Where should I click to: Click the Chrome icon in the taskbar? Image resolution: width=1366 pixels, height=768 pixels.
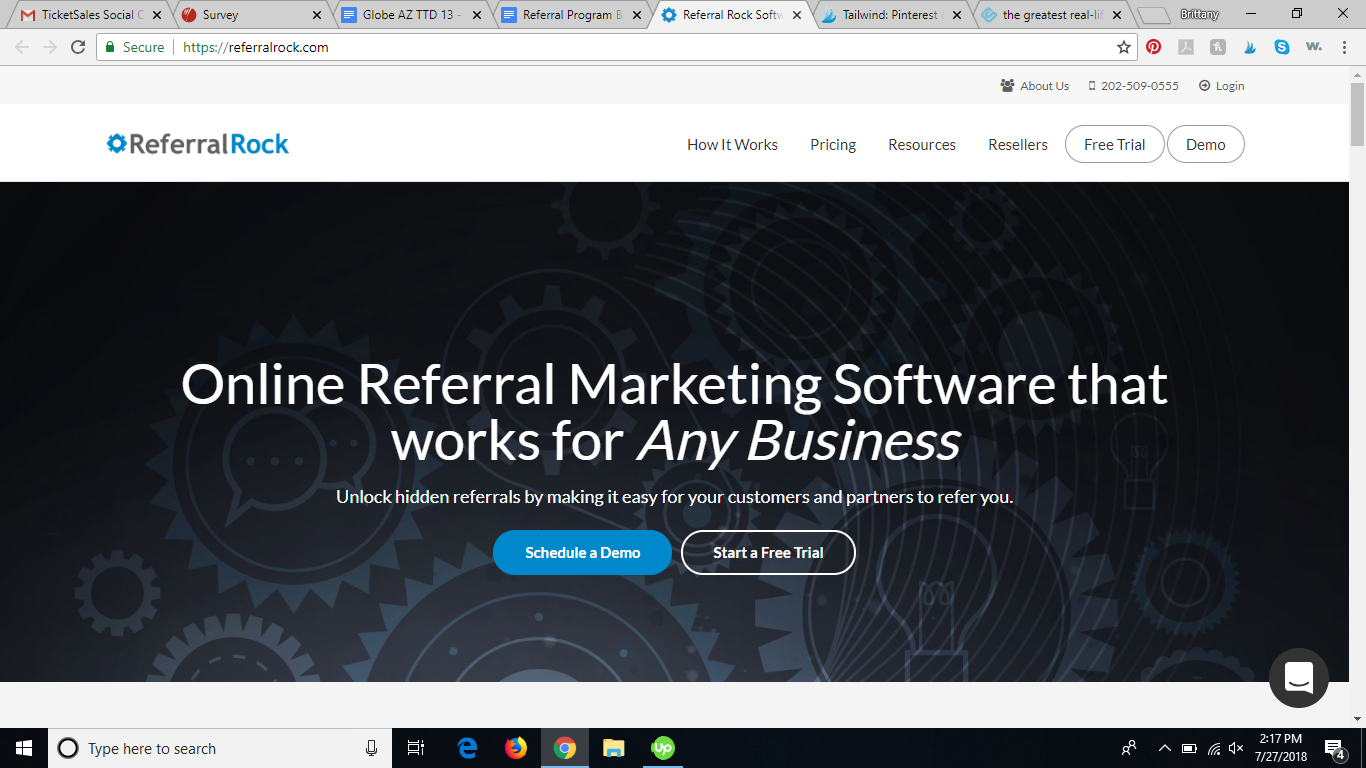pos(565,748)
